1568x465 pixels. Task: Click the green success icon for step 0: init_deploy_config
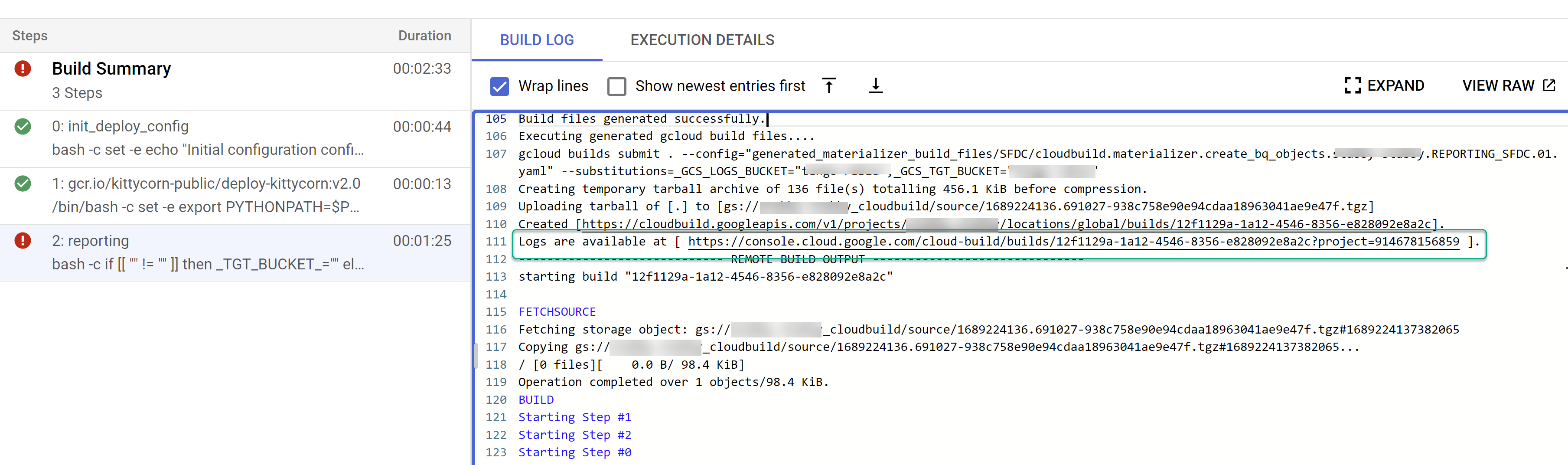pyautogui.click(x=23, y=127)
